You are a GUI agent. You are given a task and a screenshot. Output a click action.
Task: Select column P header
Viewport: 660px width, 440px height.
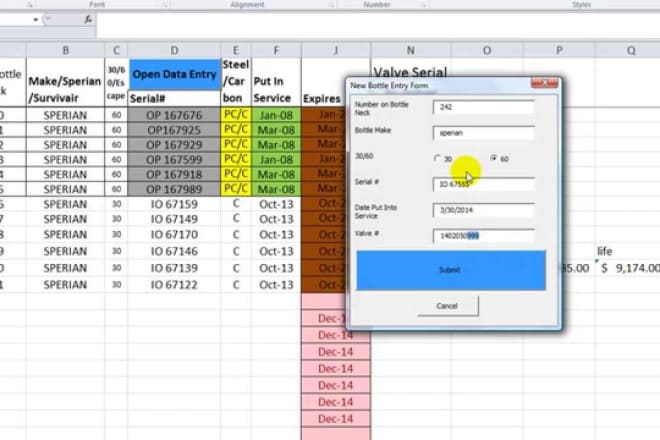click(559, 51)
